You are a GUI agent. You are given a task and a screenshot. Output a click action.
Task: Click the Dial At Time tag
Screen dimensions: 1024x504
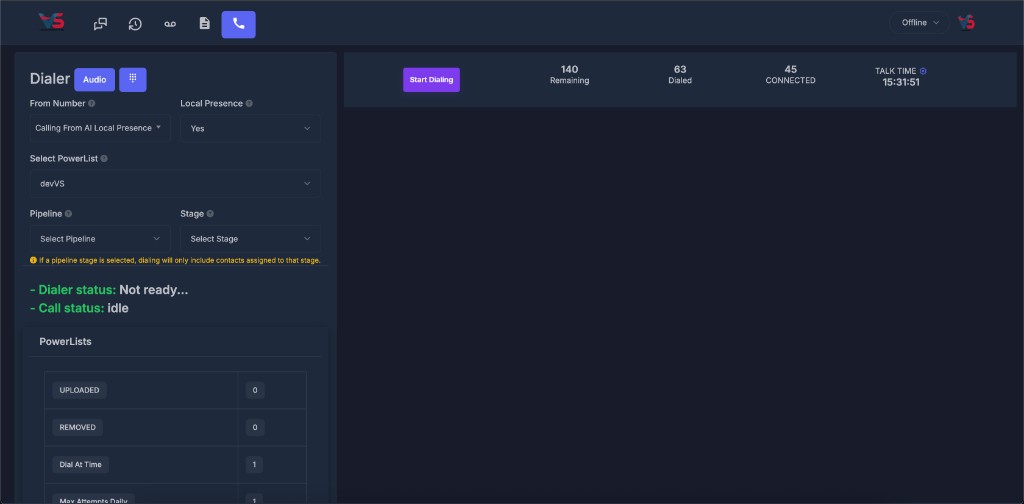click(80, 465)
